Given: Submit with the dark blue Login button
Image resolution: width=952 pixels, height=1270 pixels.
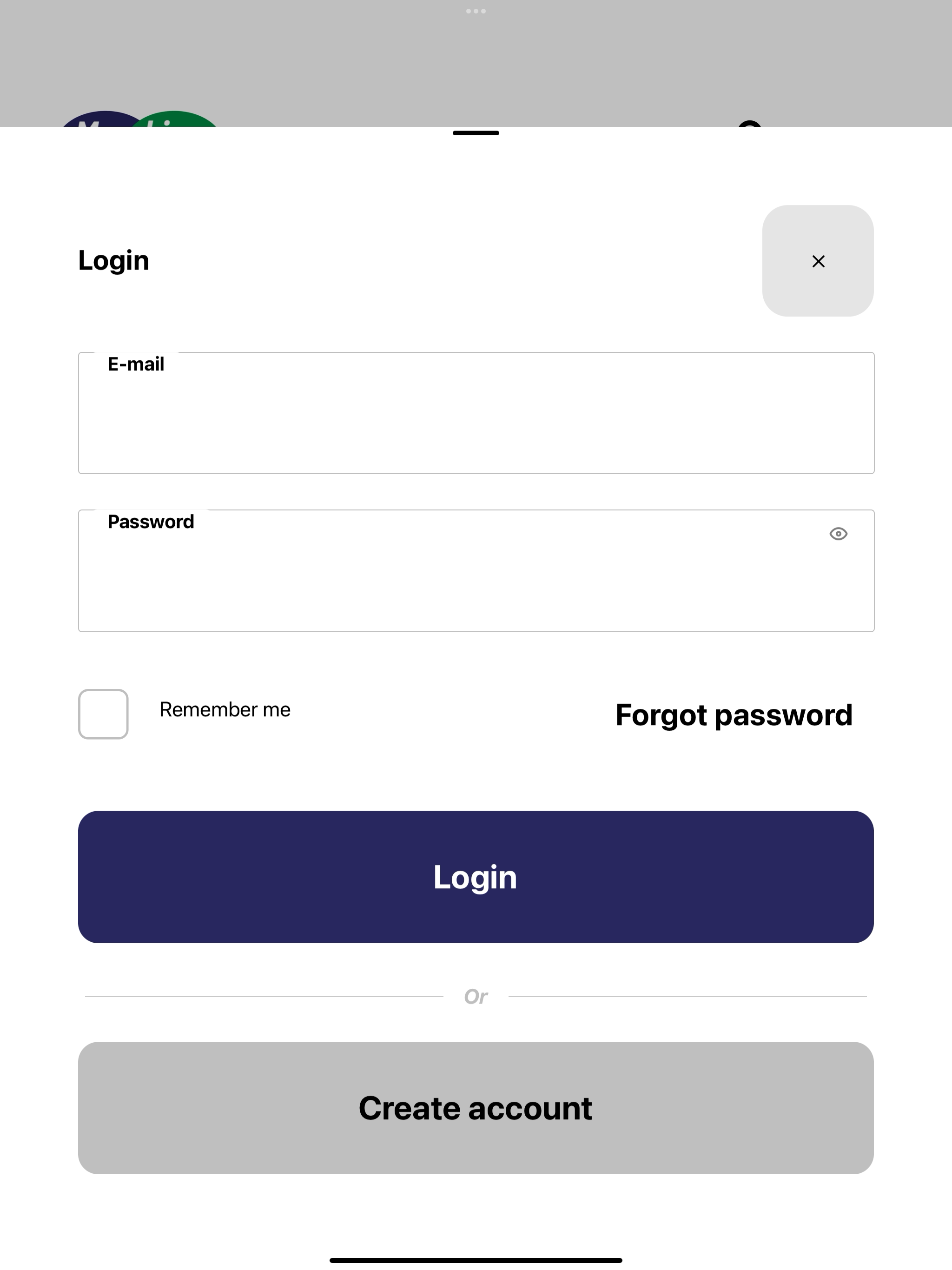Looking at the screenshot, I should [476, 877].
